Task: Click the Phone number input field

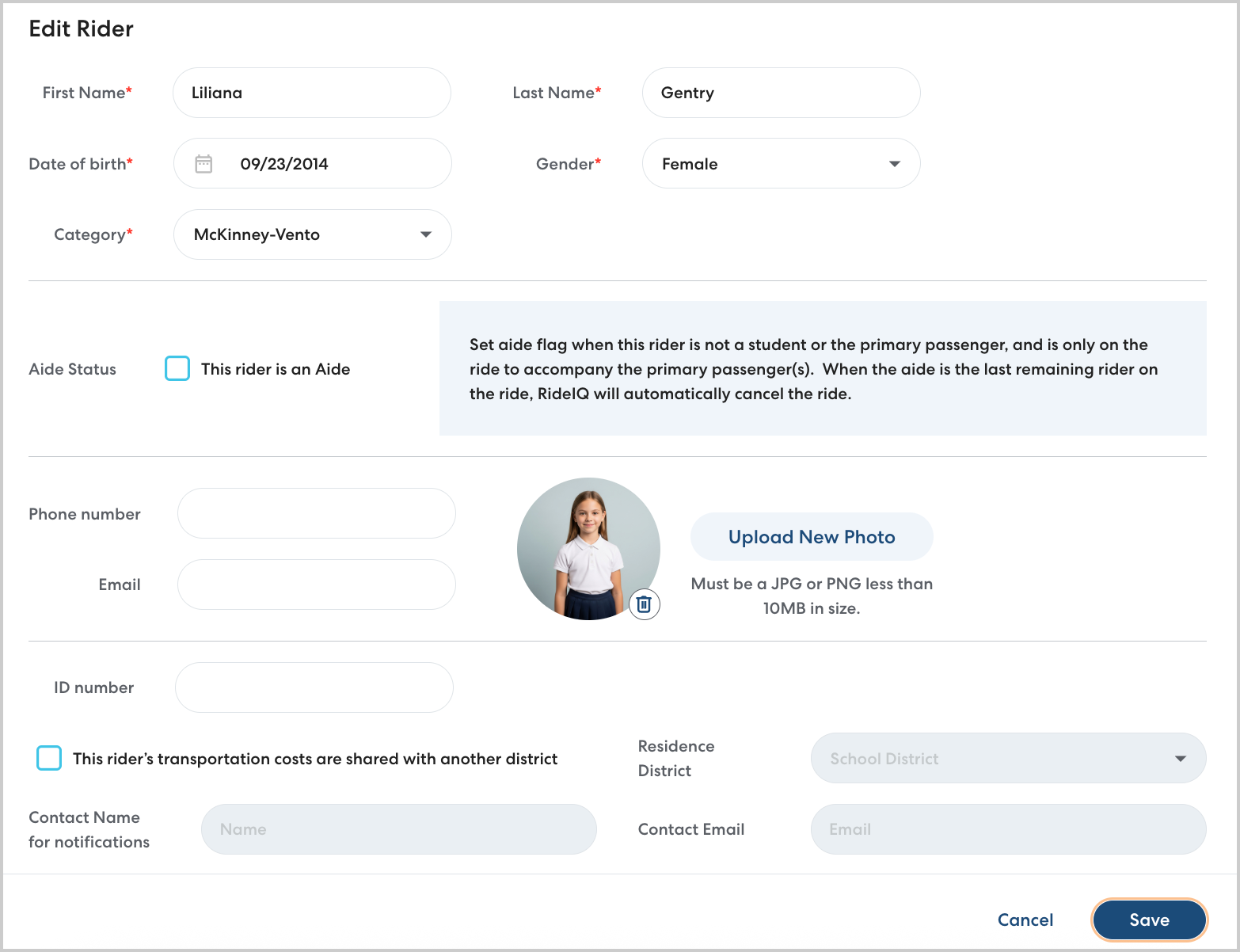Action: tap(316, 513)
